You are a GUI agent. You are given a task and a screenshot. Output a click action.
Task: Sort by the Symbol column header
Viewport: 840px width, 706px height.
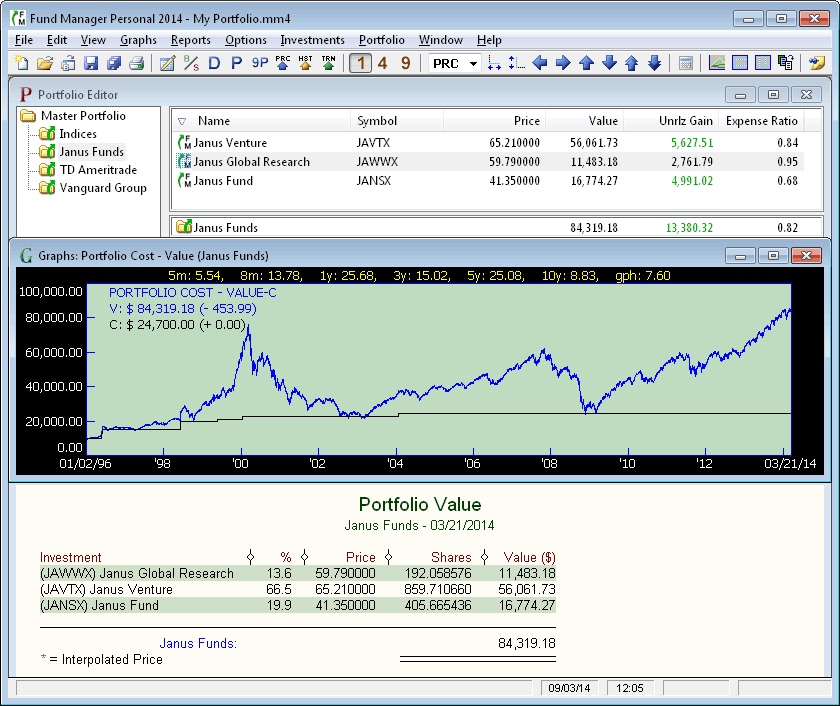pos(397,121)
